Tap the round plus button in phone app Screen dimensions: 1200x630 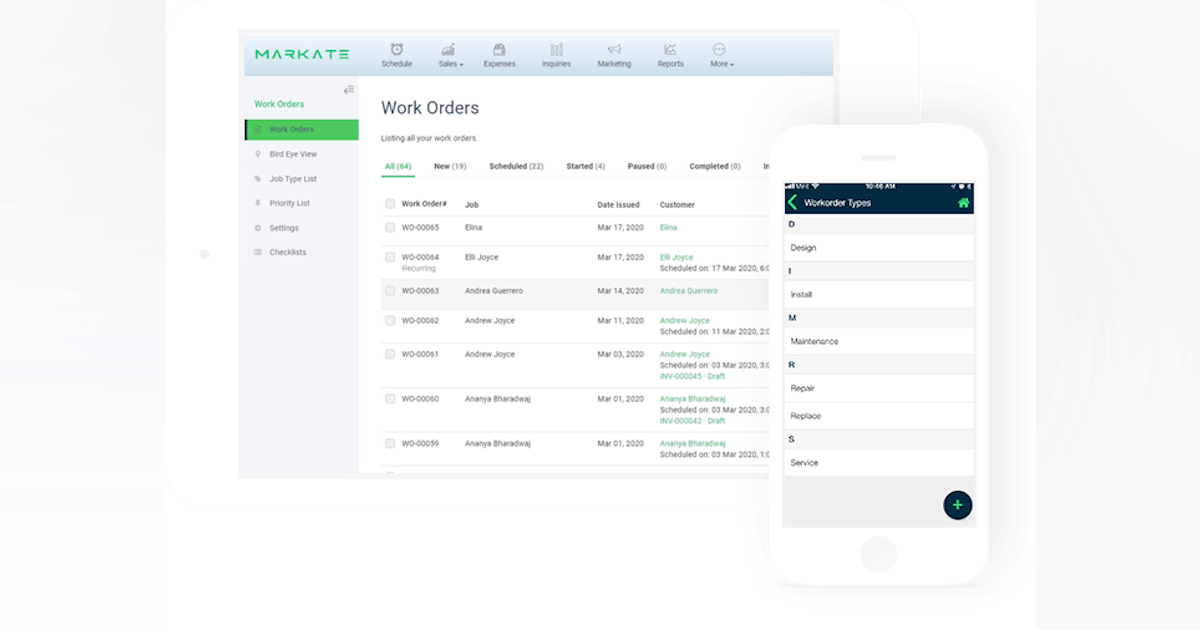[x=957, y=505]
